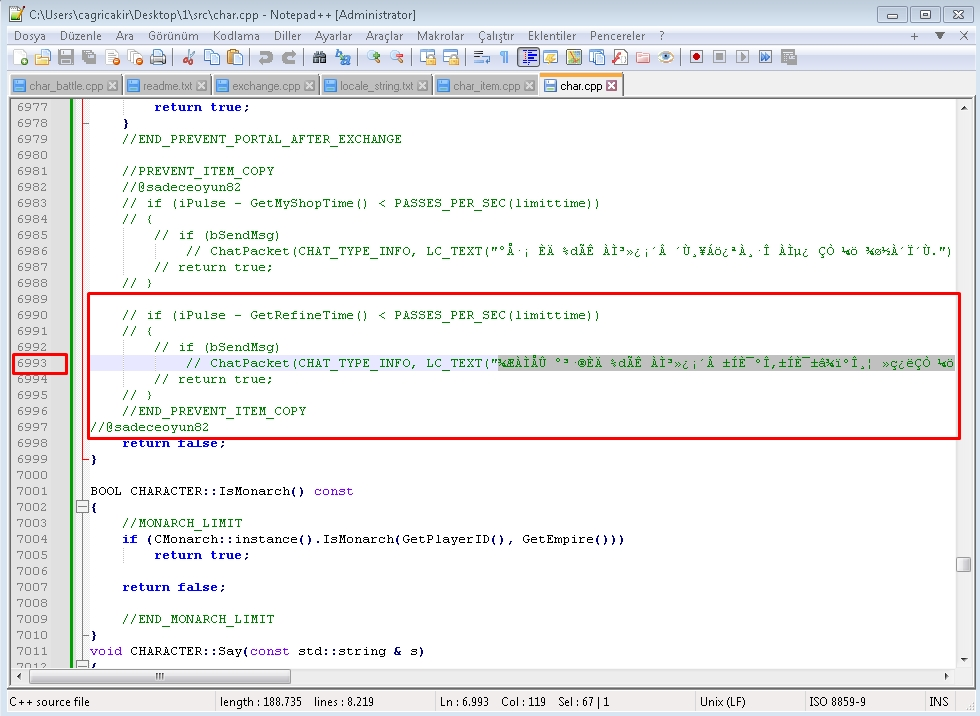
Task: Print the file using the printer icon
Action: point(160,57)
